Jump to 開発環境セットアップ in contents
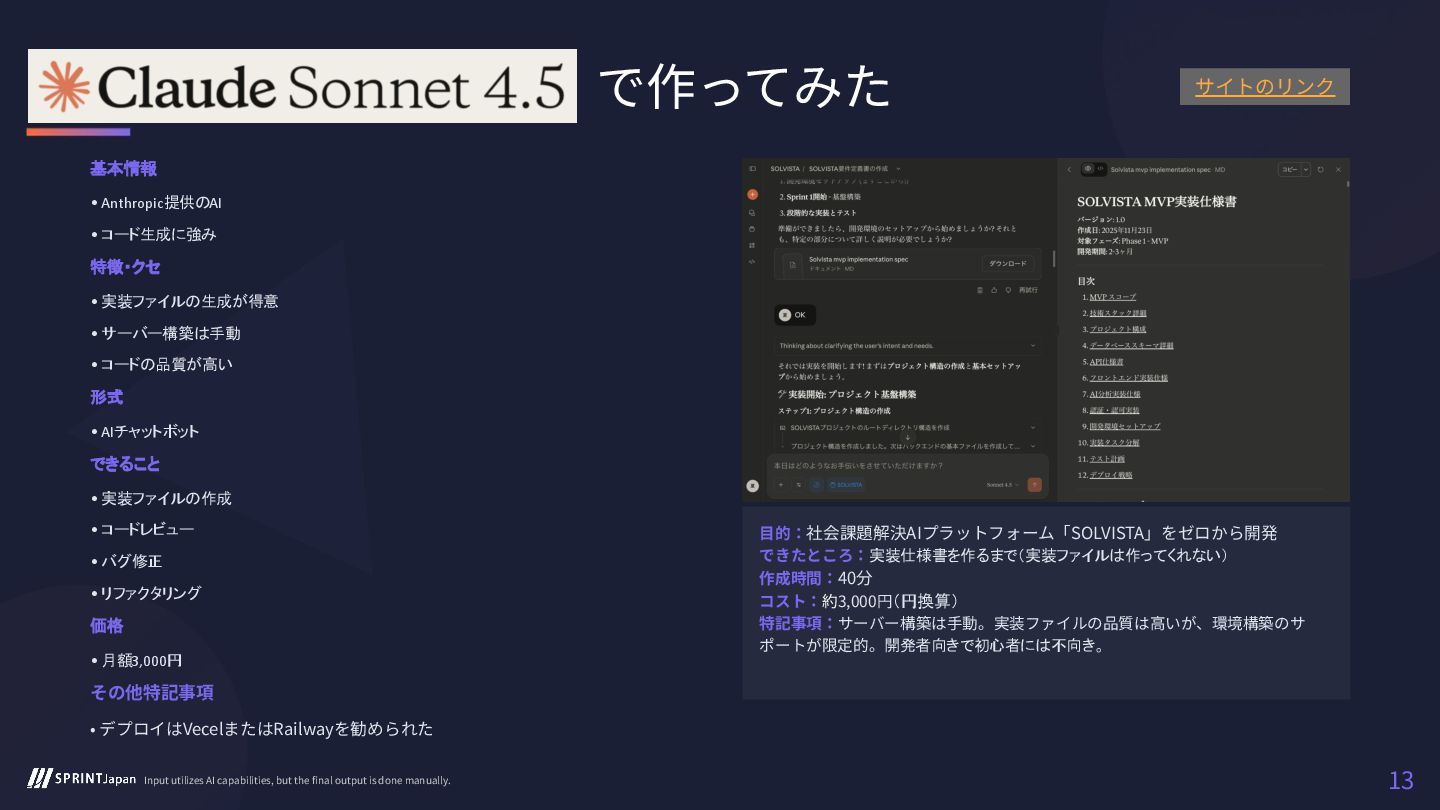 click(1125, 426)
